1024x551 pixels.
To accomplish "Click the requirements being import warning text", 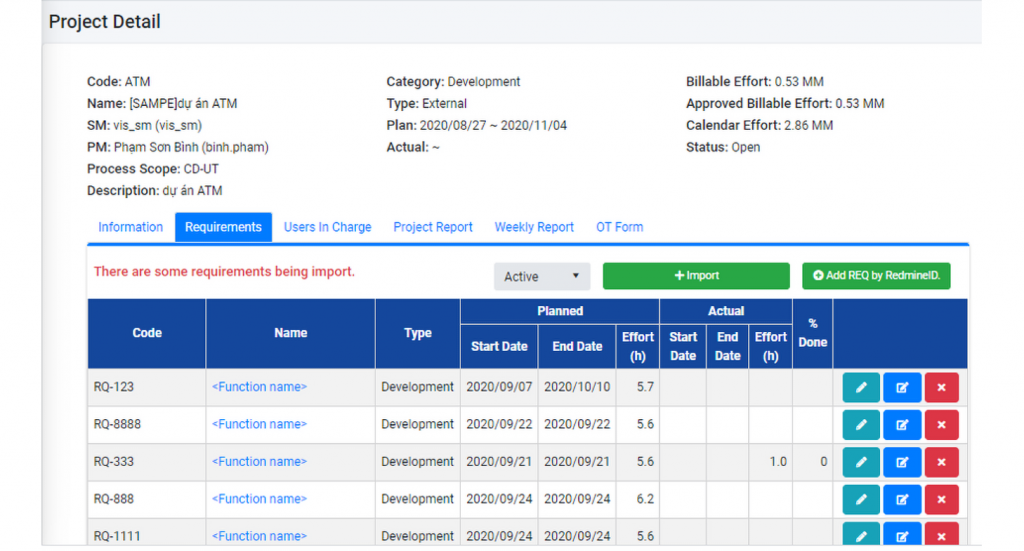I will 224,272.
